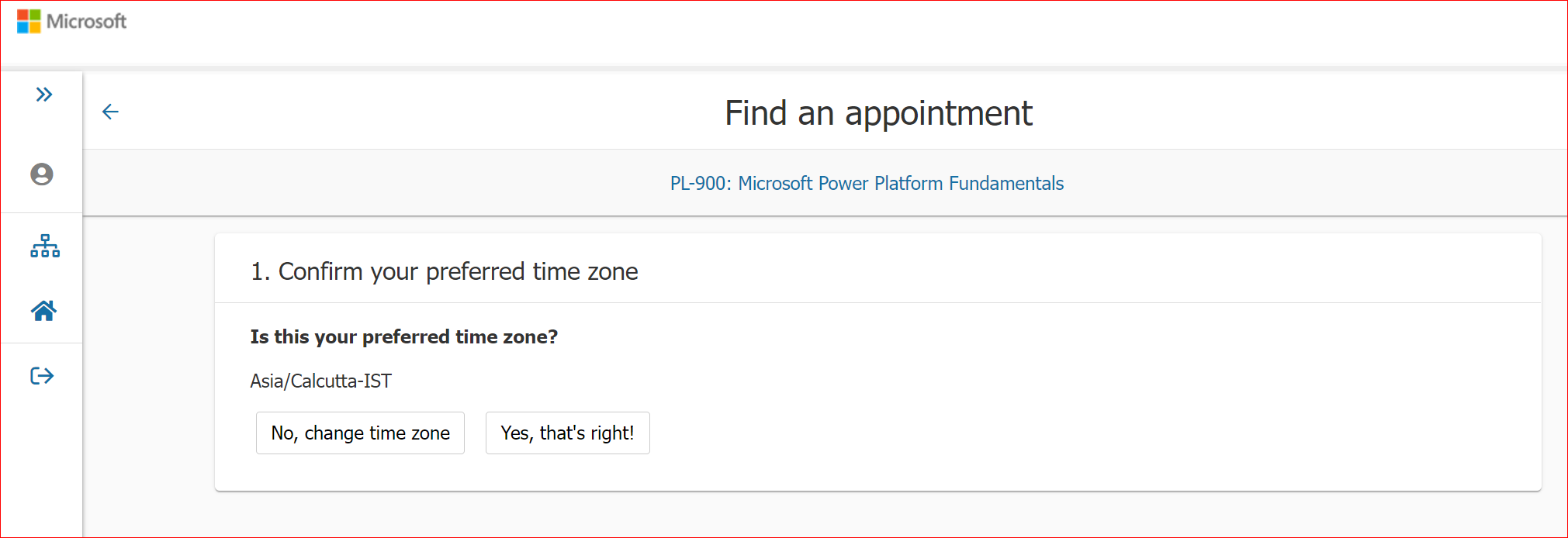This screenshot has width=1568, height=538.
Task: Click the sign out icon
Action: [x=42, y=376]
